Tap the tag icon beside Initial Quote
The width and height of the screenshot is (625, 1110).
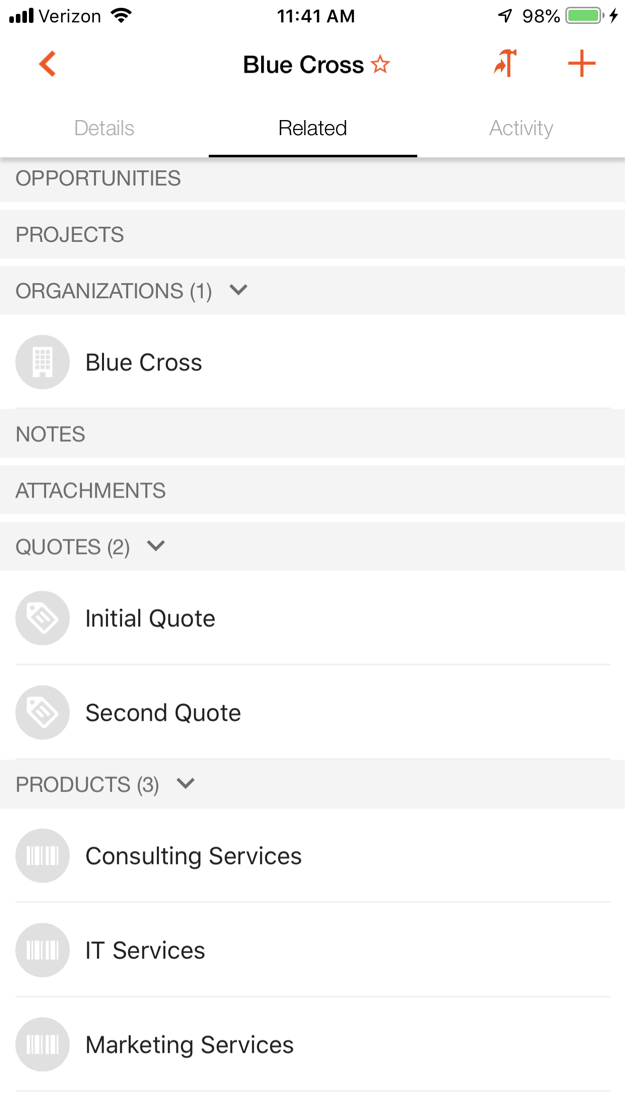coord(42,618)
